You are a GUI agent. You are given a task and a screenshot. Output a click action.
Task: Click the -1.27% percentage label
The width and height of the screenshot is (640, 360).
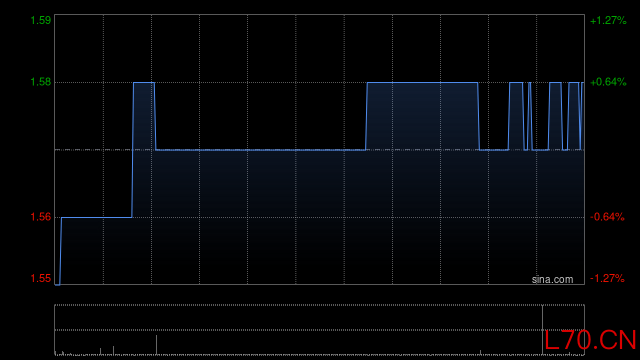tap(607, 278)
